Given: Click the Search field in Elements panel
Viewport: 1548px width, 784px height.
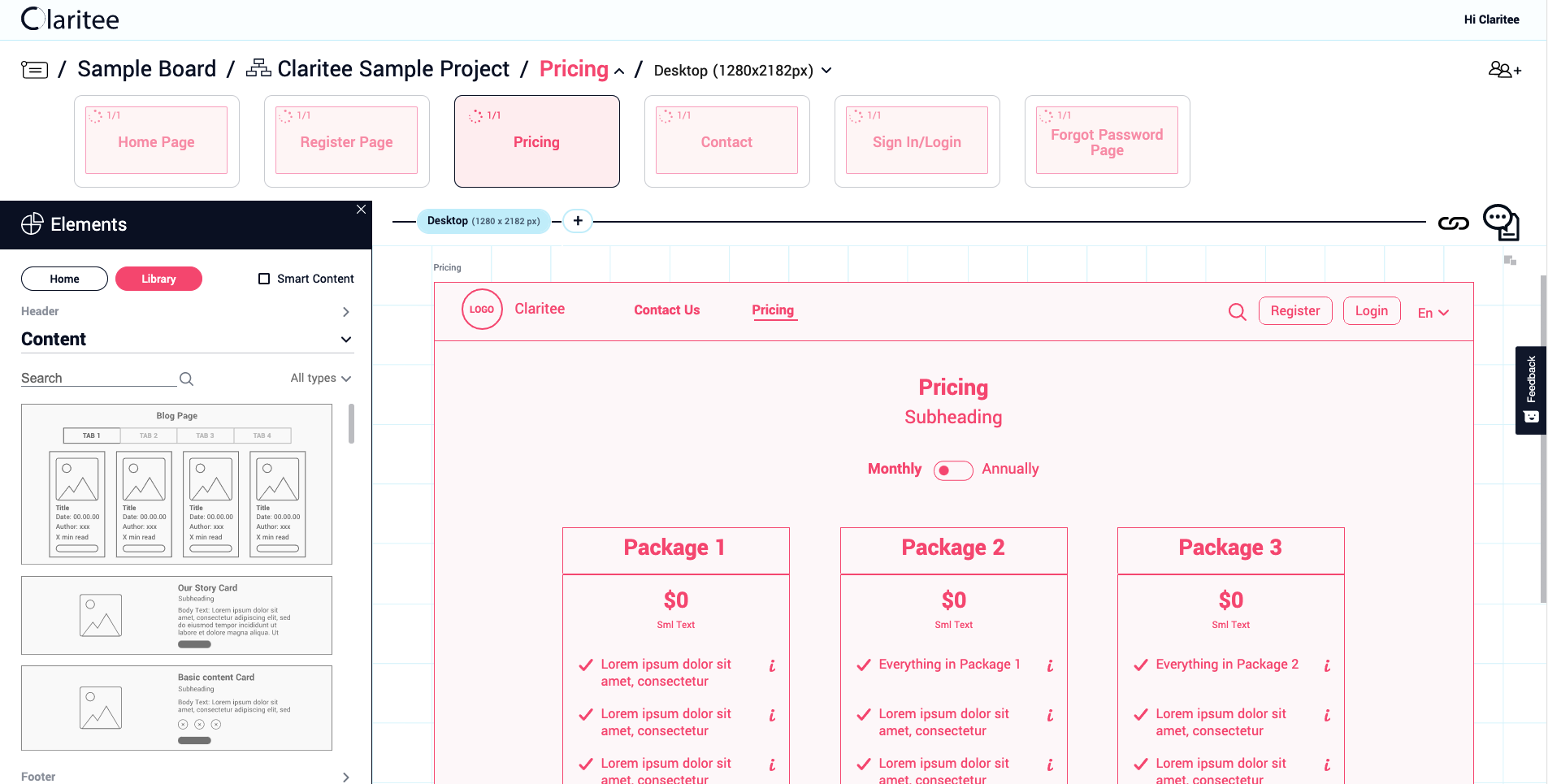Looking at the screenshot, I should tap(98, 378).
